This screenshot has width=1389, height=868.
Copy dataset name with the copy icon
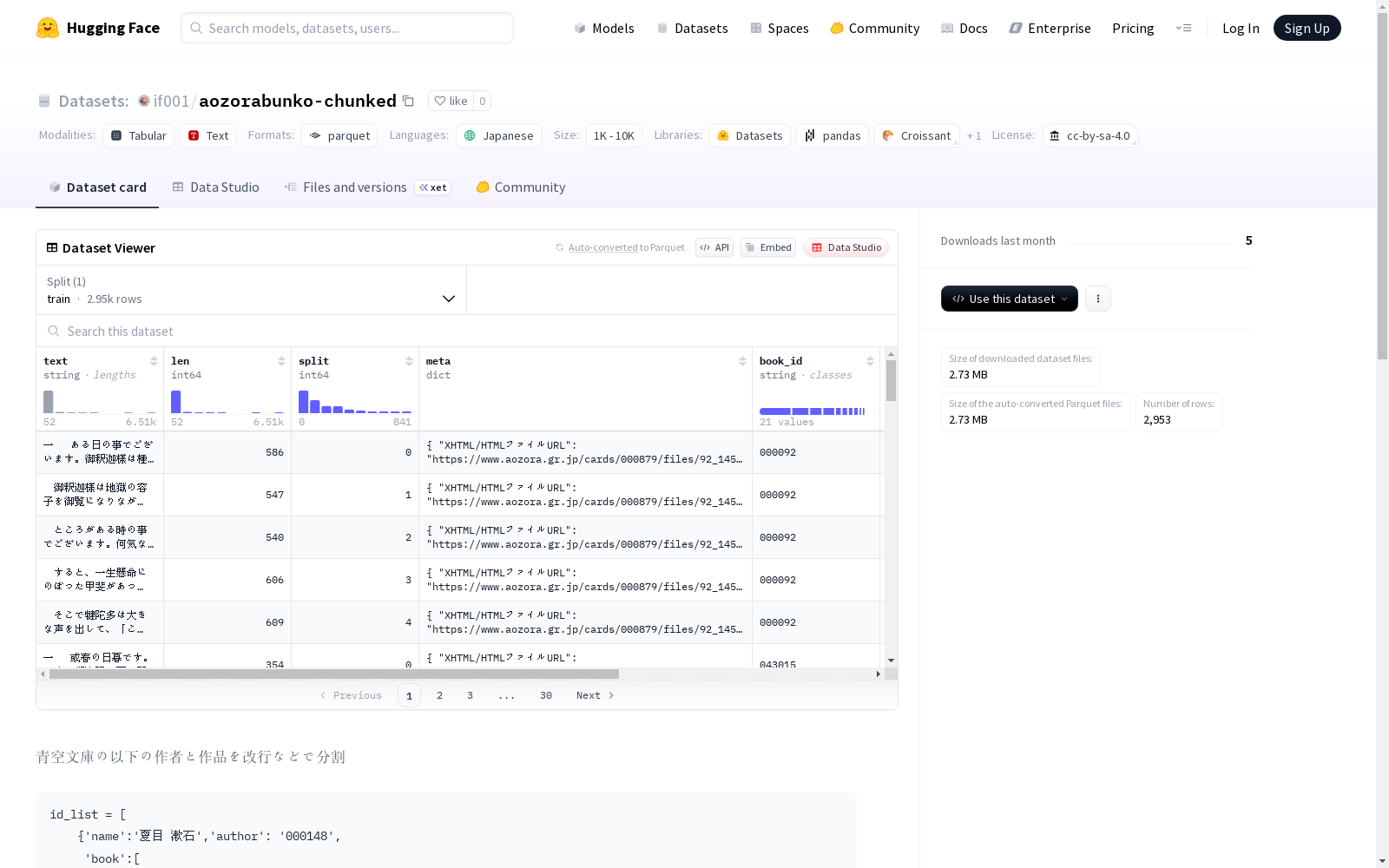click(408, 101)
